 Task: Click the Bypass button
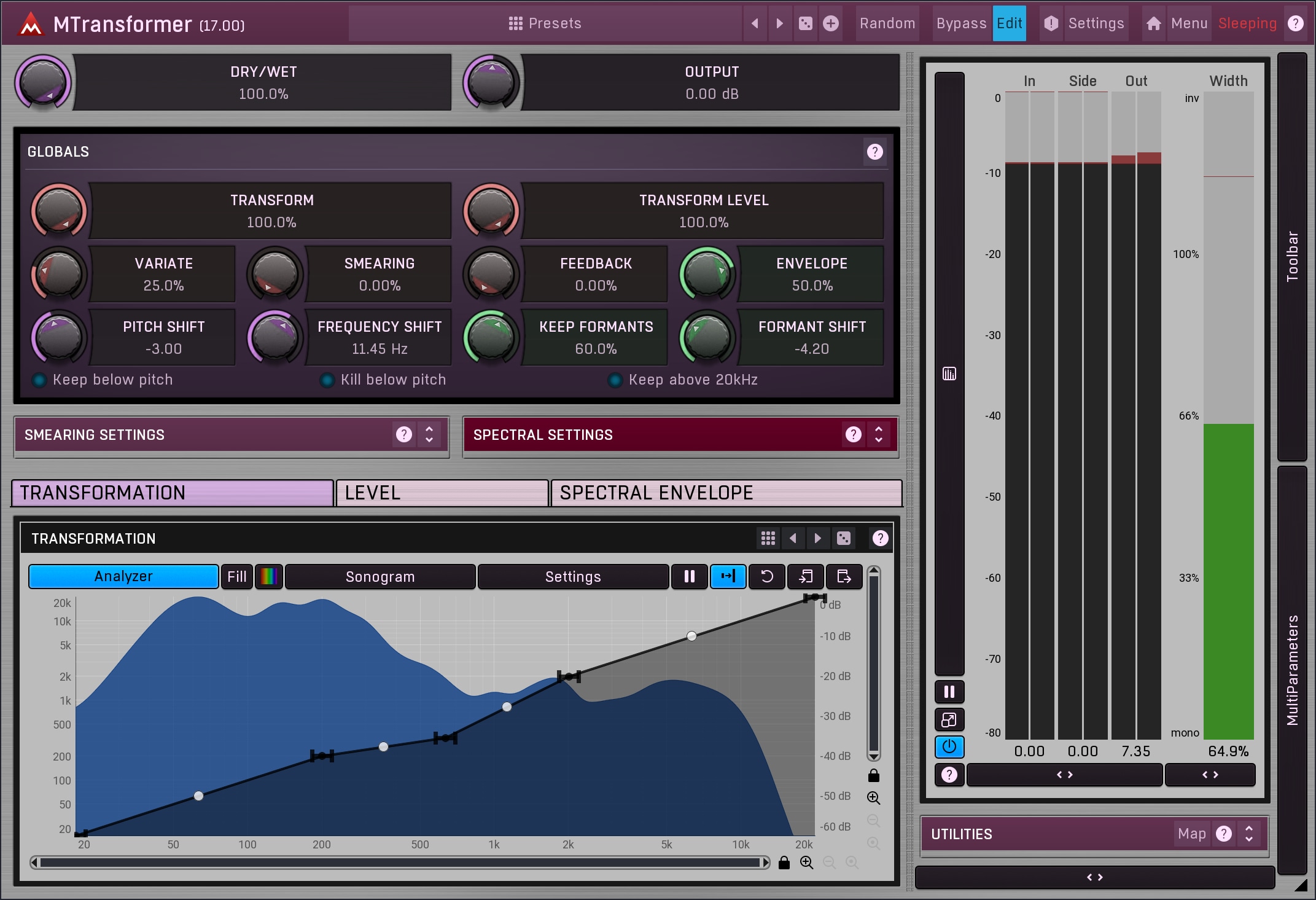pos(961,23)
